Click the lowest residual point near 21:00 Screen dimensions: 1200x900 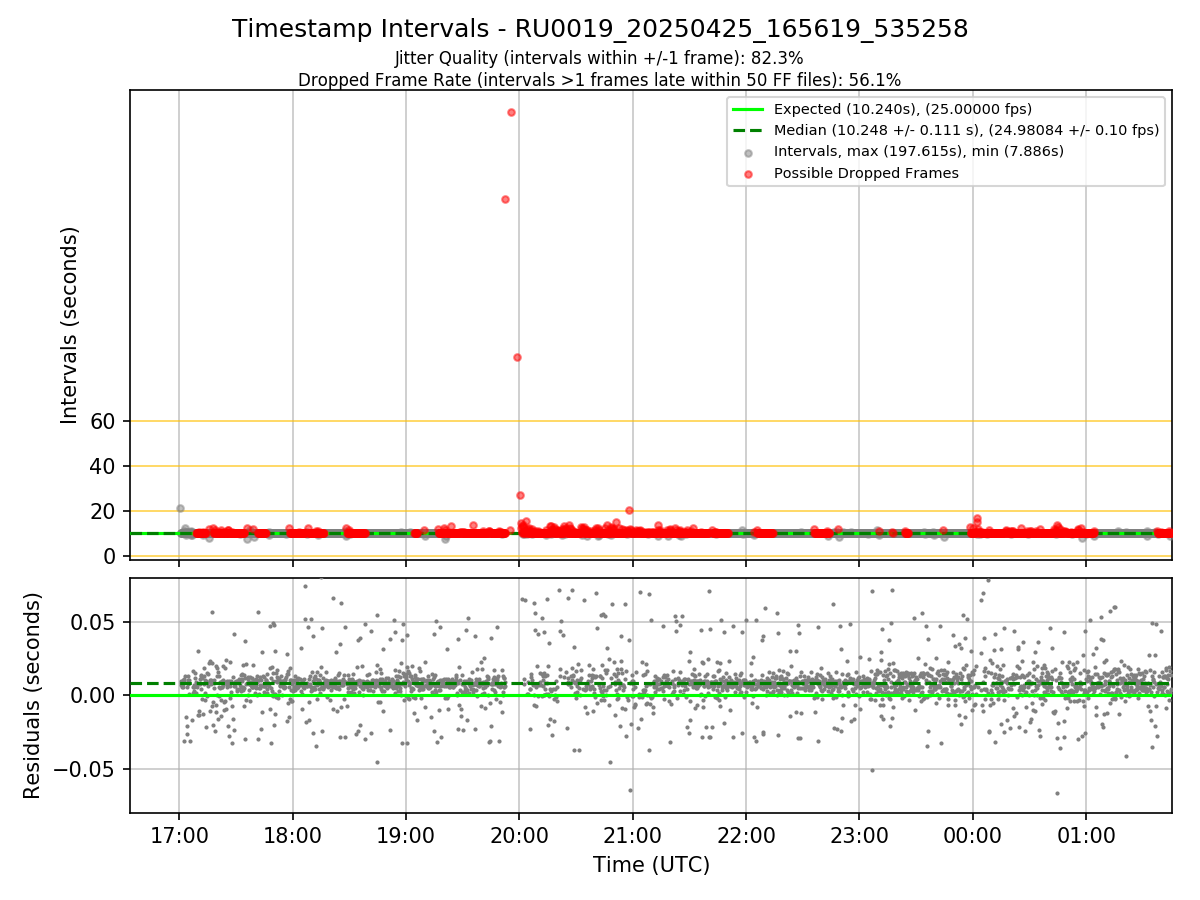tap(630, 790)
